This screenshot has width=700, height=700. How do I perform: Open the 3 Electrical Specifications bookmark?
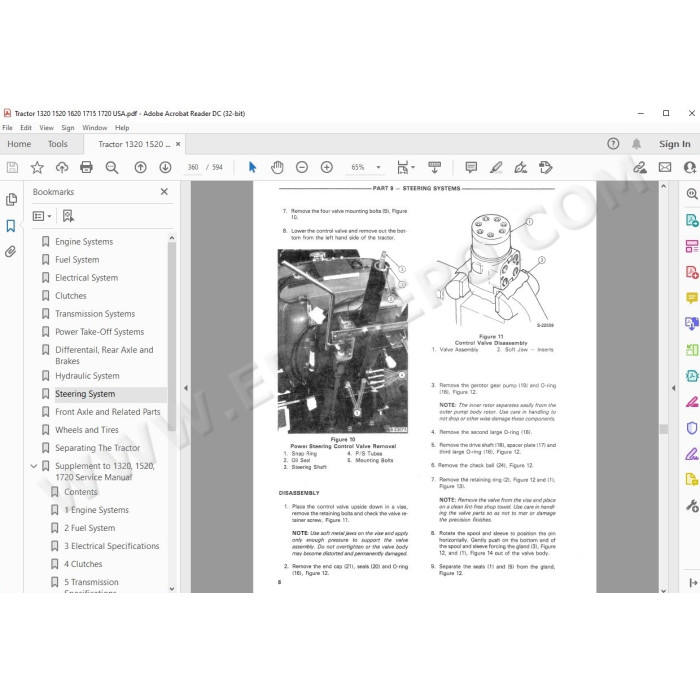pyautogui.click(x=112, y=546)
